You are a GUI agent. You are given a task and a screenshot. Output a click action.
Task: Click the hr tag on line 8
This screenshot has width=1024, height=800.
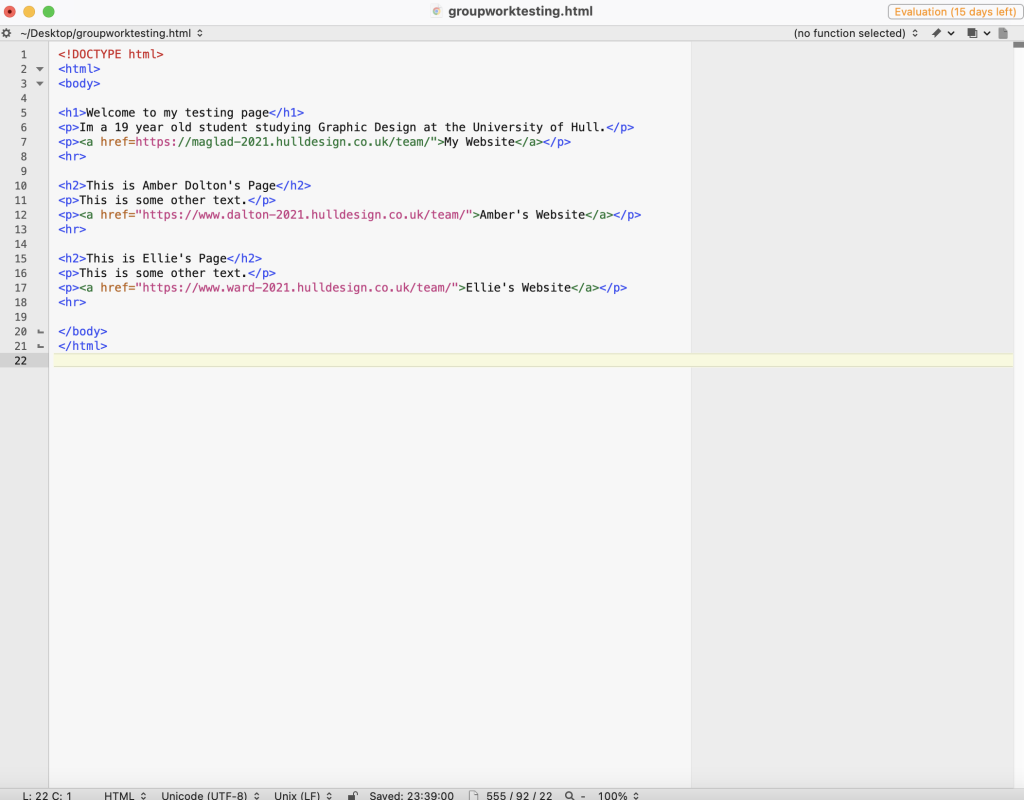(x=72, y=157)
